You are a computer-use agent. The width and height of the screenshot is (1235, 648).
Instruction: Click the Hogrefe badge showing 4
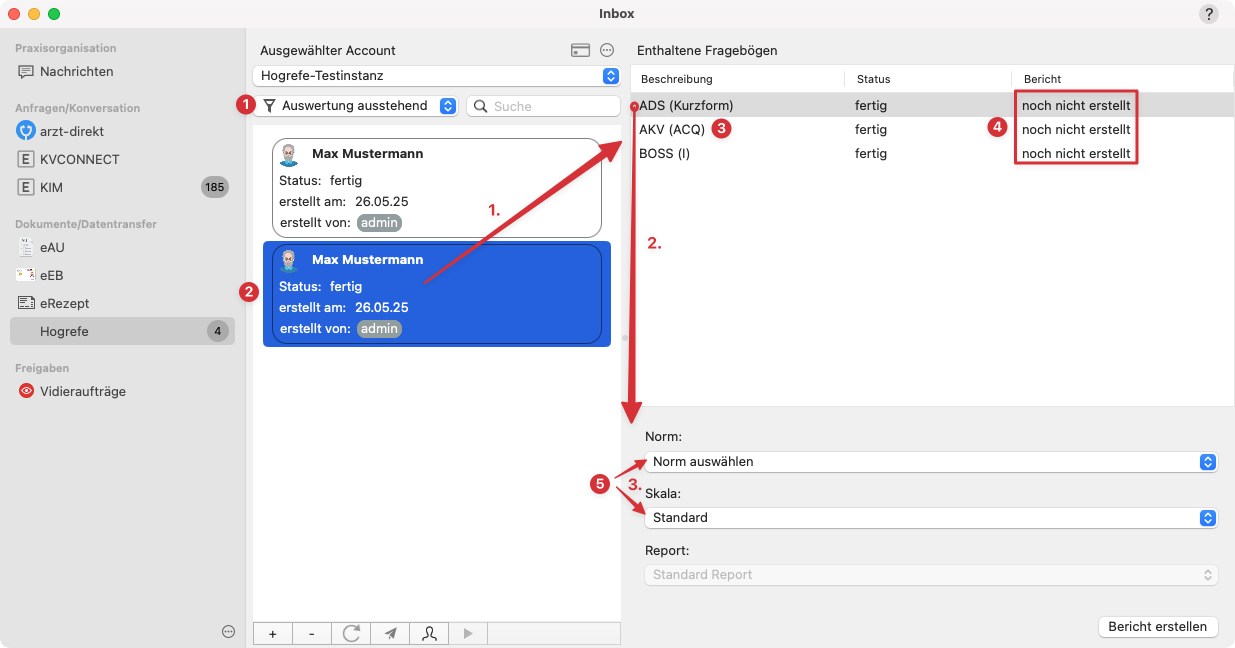point(217,331)
